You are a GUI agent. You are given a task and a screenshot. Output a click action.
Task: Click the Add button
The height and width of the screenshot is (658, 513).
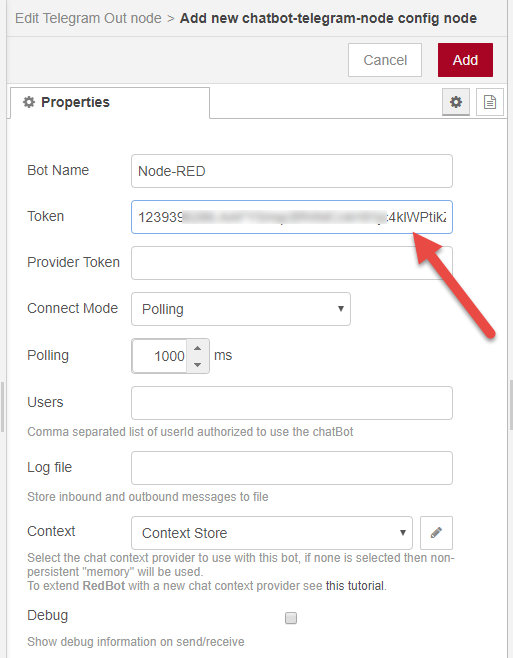tap(465, 60)
